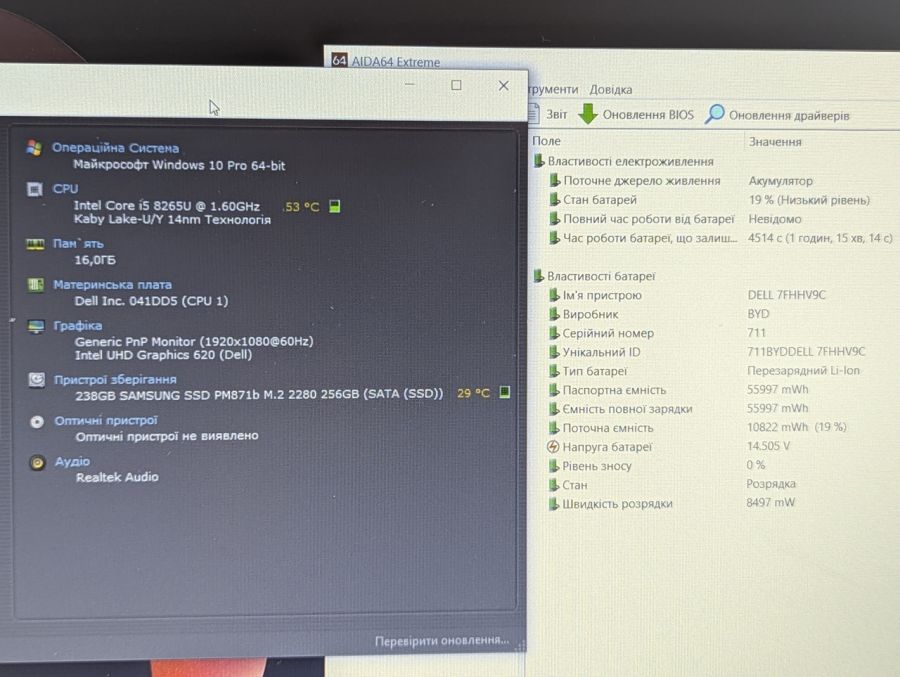Open Пристрої зберігання section link

[x=115, y=379]
